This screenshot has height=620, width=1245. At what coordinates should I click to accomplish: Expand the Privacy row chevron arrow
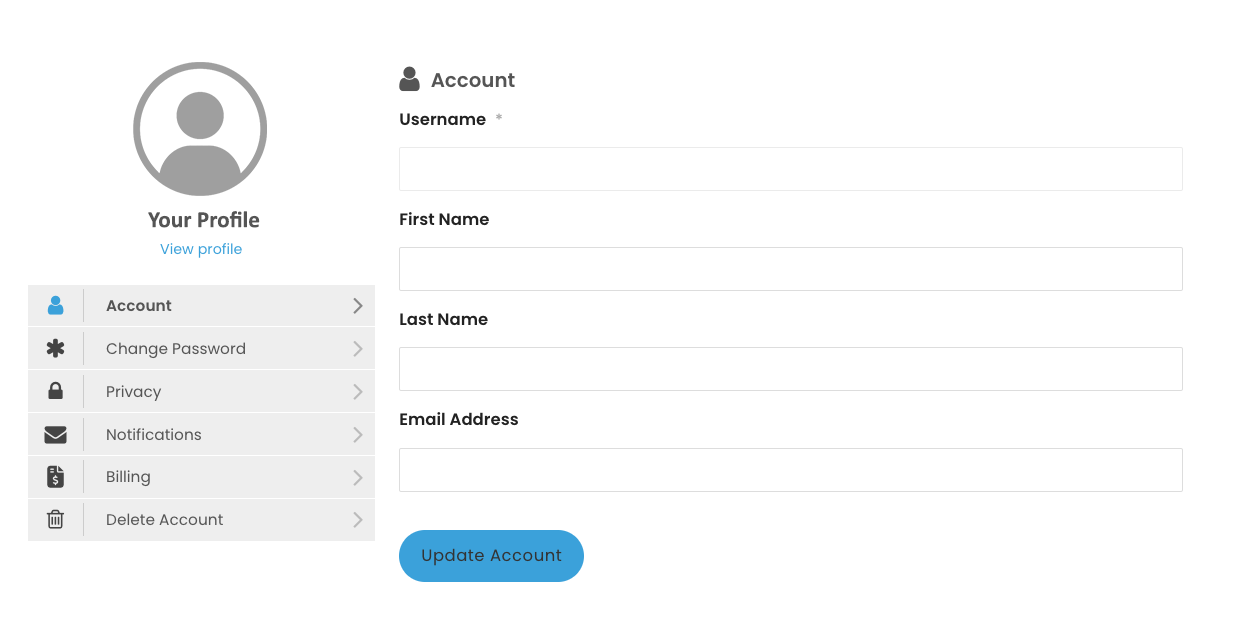pos(358,392)
